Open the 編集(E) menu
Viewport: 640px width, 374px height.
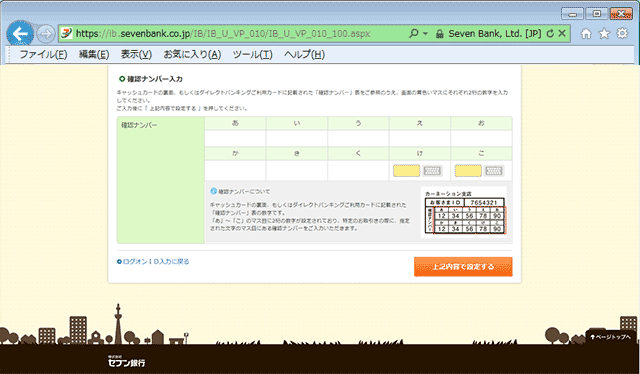(94, 54)
